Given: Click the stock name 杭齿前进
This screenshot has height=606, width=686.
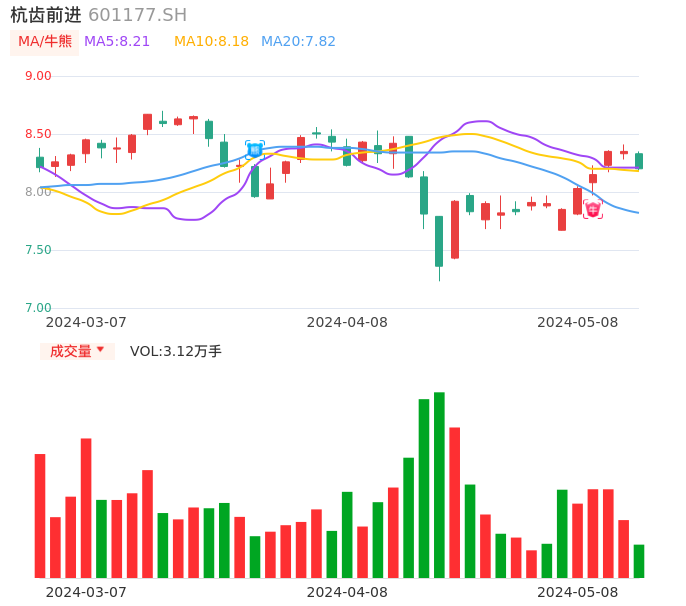Looking at the screenshot, I should (46, 15).
